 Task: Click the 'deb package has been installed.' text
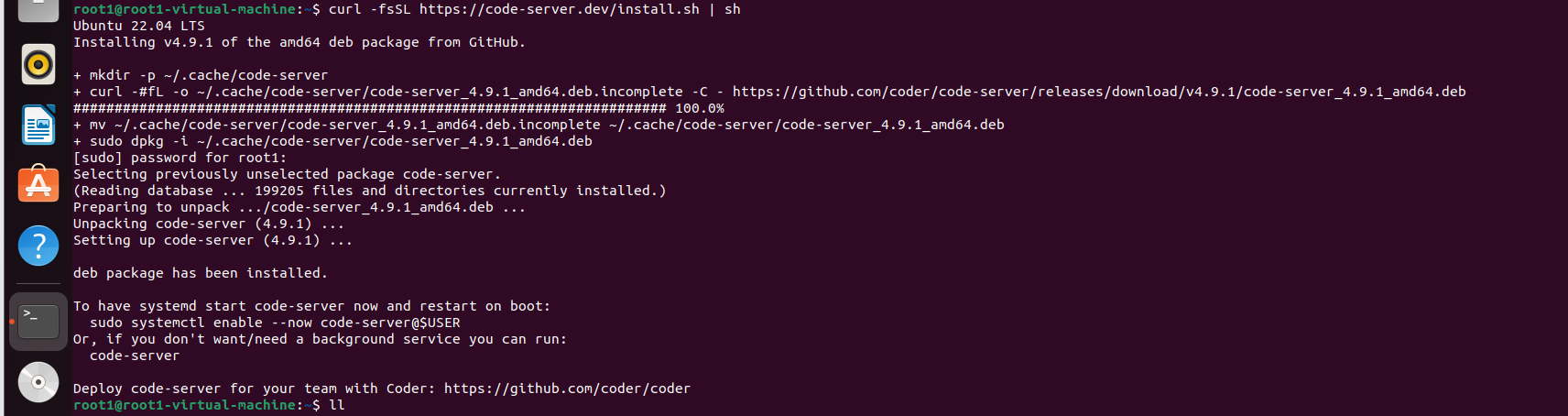tap(200, 273)
